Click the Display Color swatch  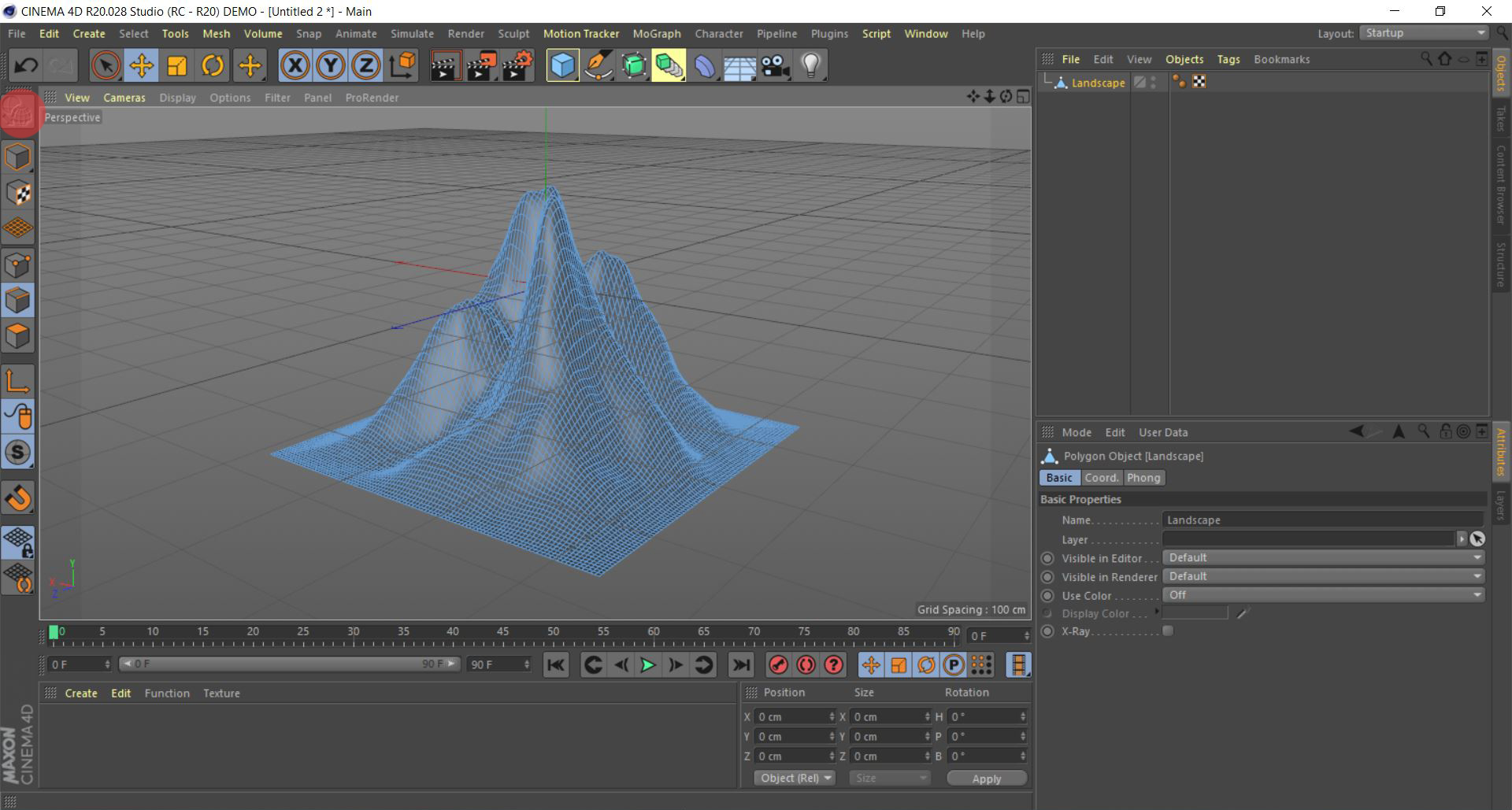click(x=1195, y=613)
